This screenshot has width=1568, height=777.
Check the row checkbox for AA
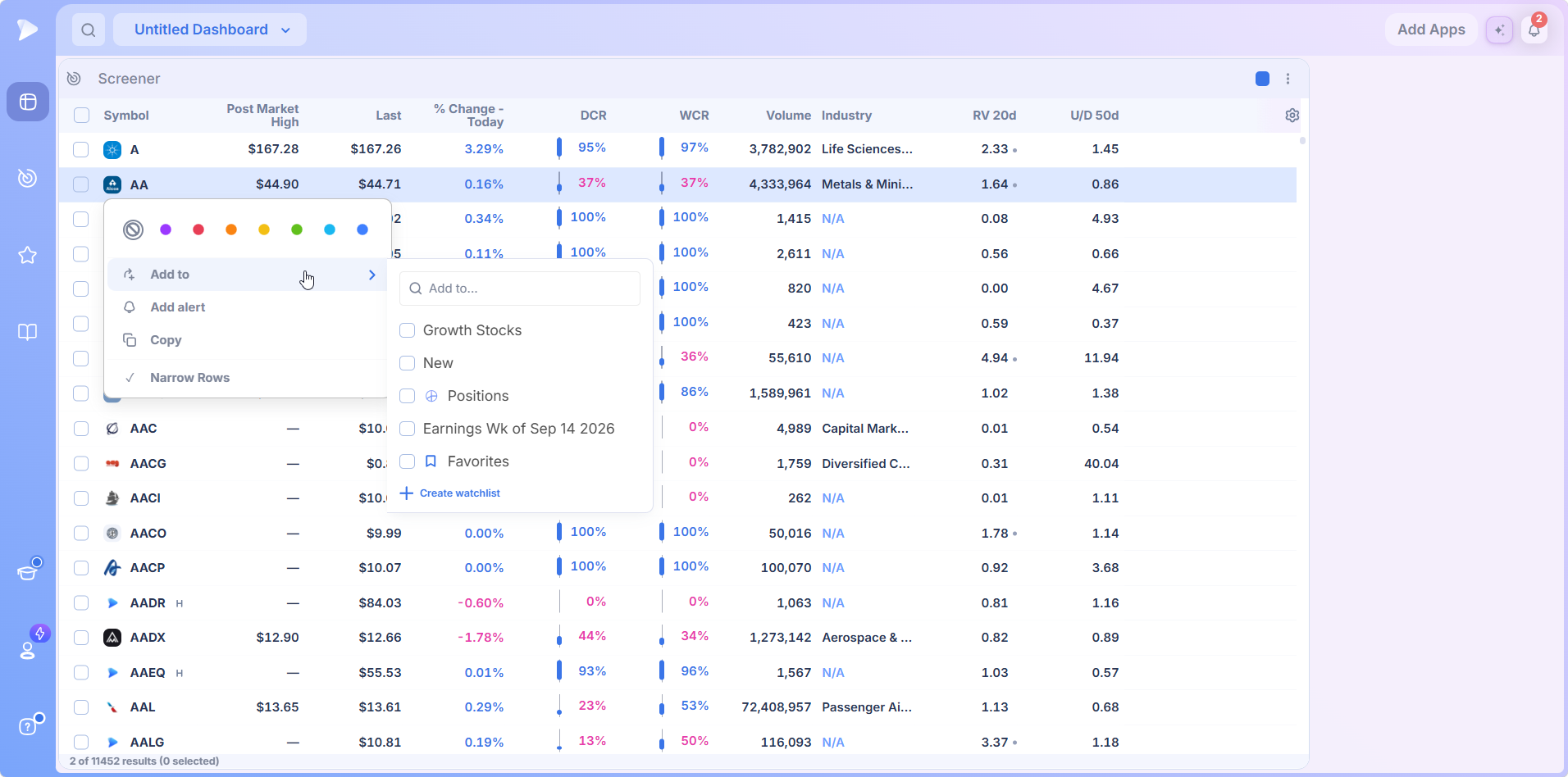click(80, 184)
